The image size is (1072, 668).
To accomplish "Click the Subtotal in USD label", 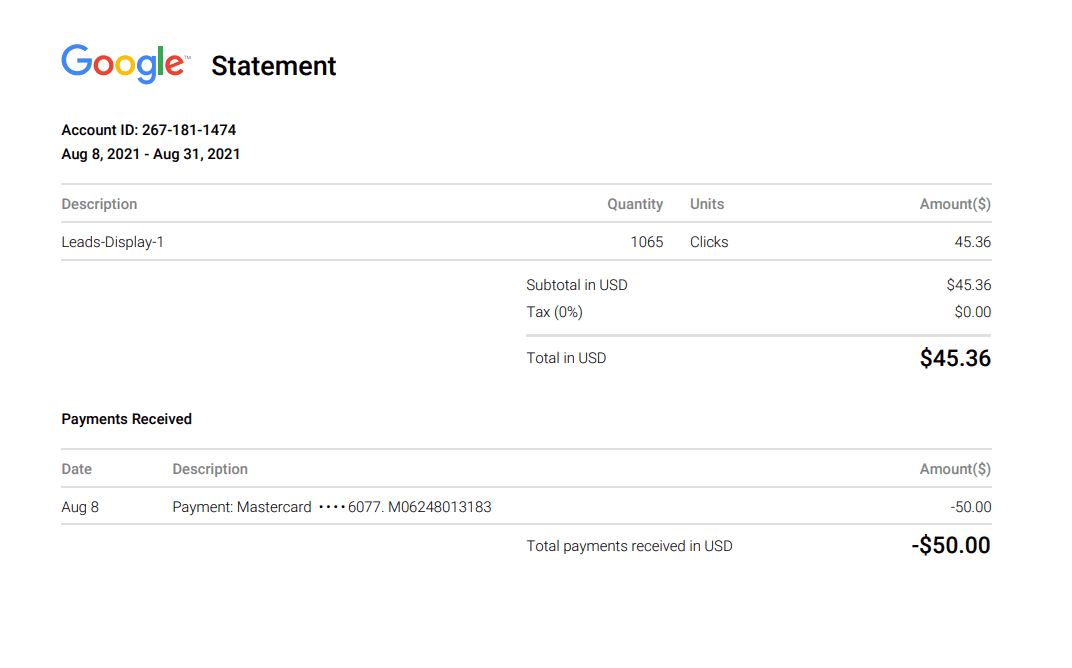I will click(577, 285).
